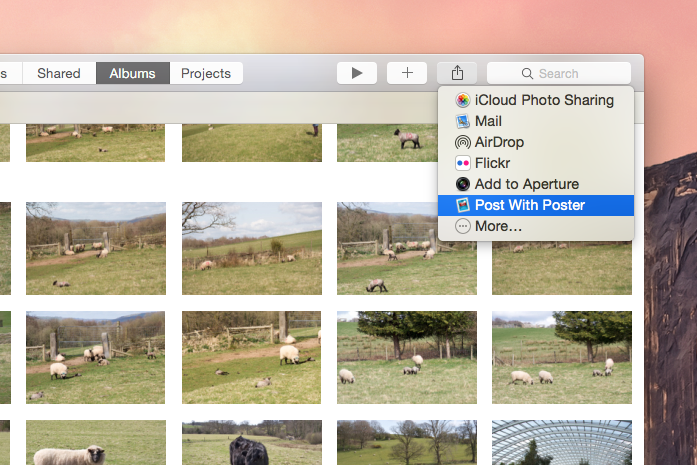The height and width of the screenshot is (465, 697).
Task: Click the ellipsis icon beside More...
Action: pos(463,226)
